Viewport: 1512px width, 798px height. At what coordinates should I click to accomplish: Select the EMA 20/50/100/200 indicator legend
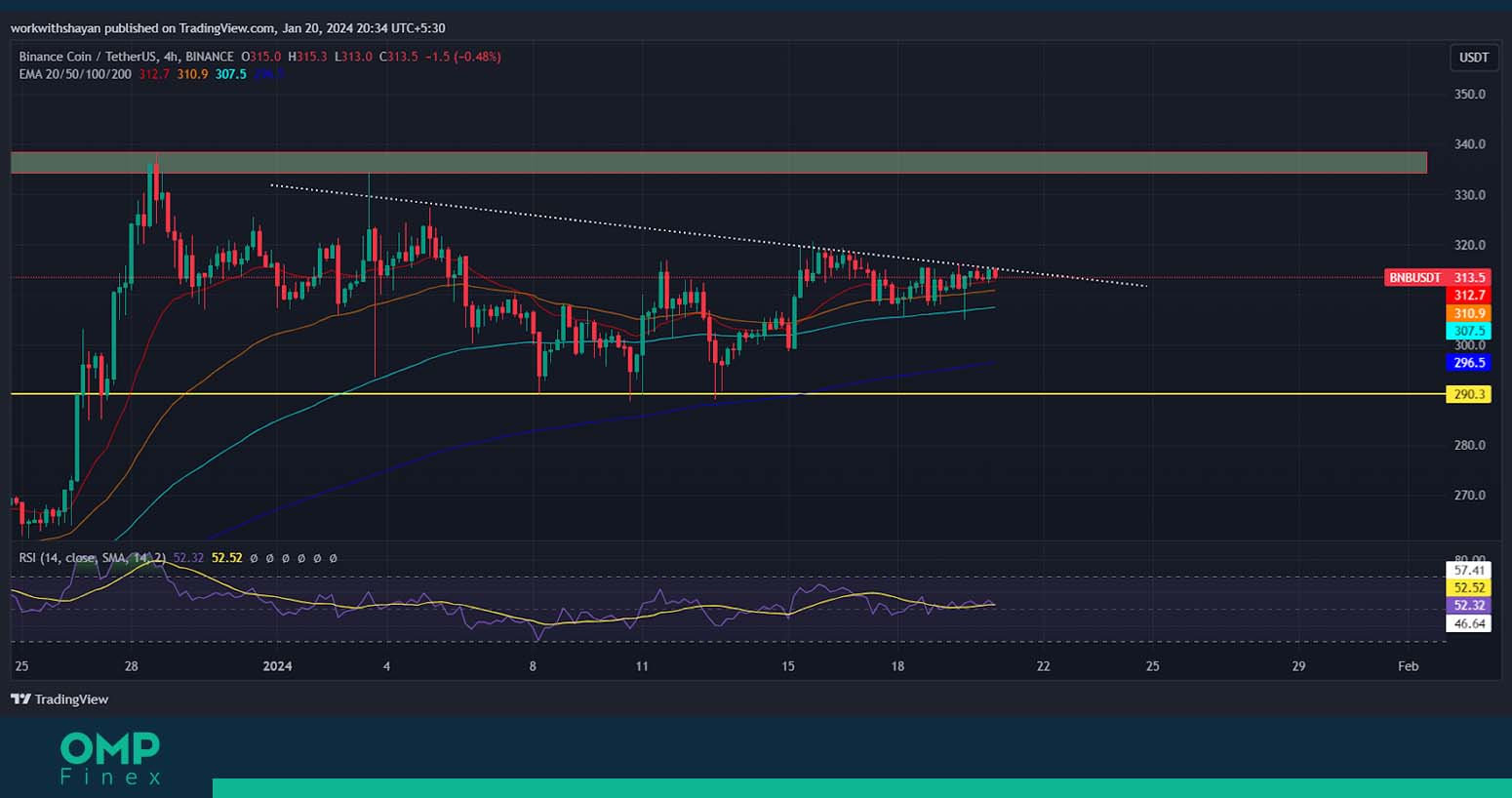point(75,74)
